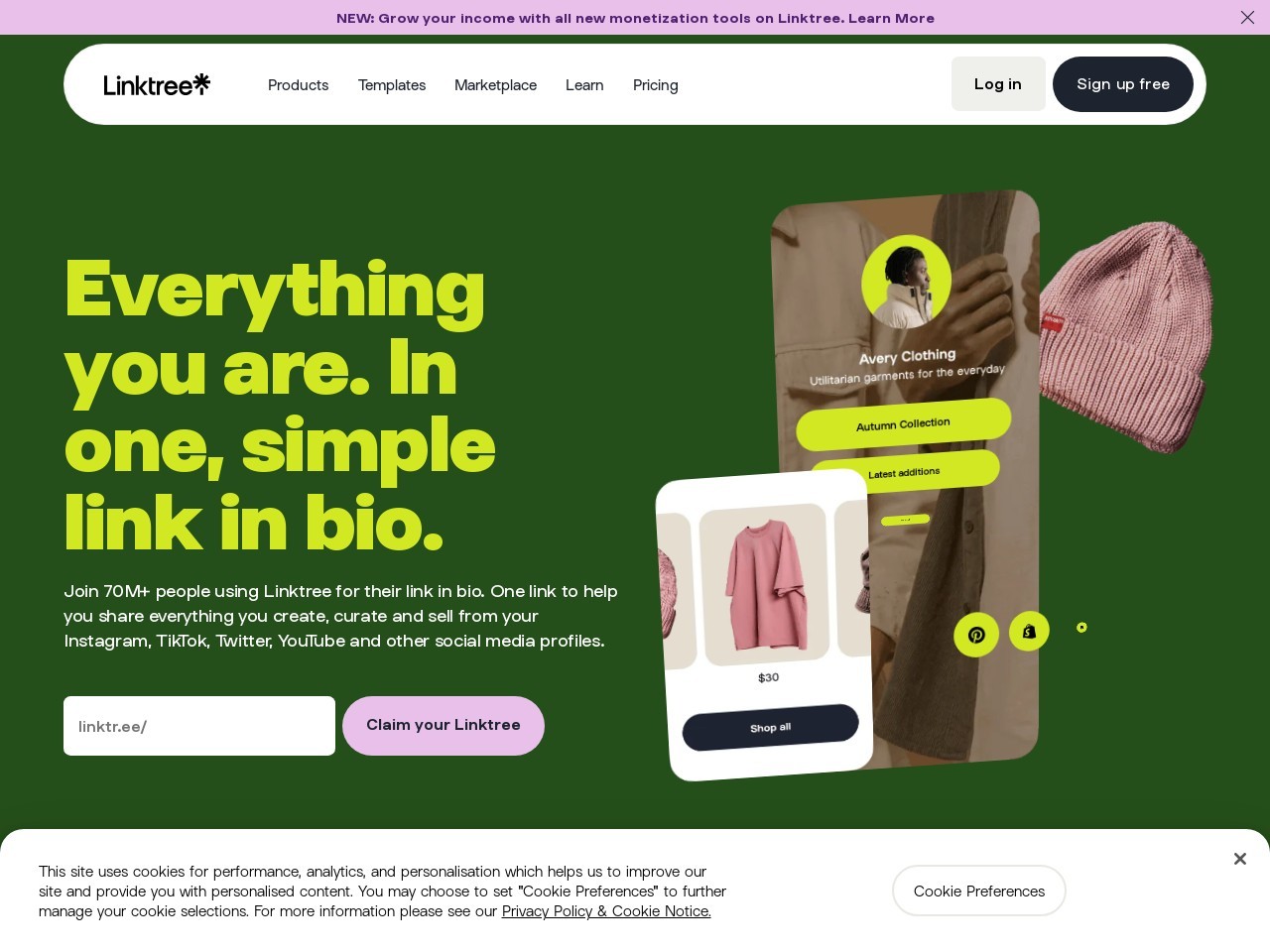1270x952 pixels.
Task: Focus the linktr.ee/ username field
Action: (199, 726)
